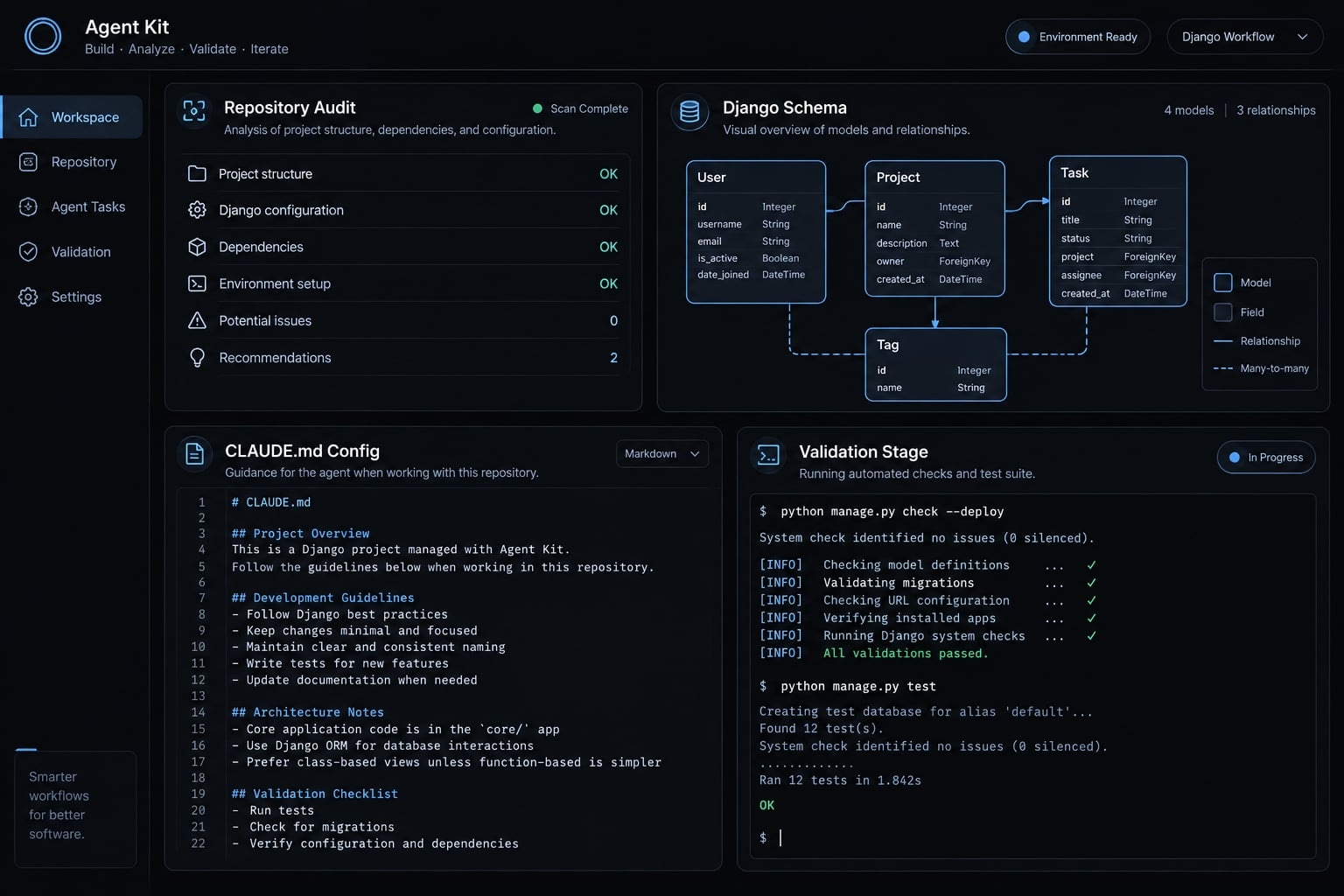The width and height of the screenshot is (1344, 896).
Task: Click the Django configuration gear icon
Action: pyautogui.click(x=197, y=210)
